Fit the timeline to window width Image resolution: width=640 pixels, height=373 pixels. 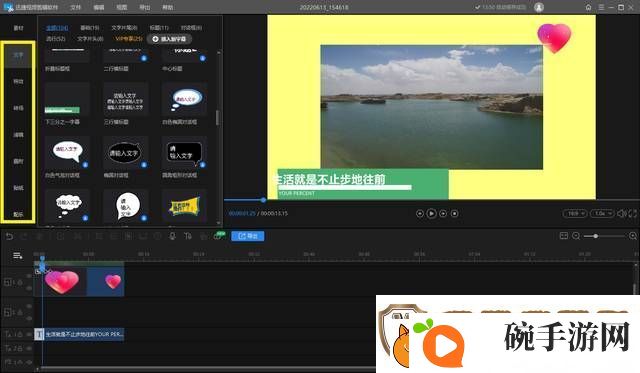(x=564, y=236)
